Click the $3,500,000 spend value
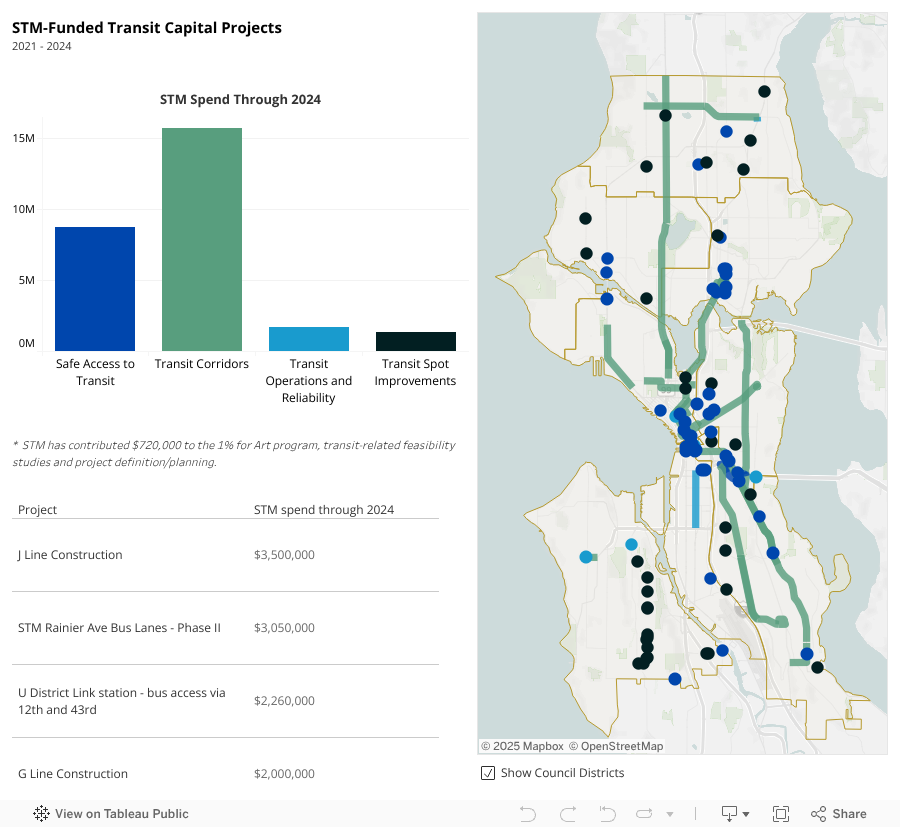900x827 pixels. click(x=284, y=555)
